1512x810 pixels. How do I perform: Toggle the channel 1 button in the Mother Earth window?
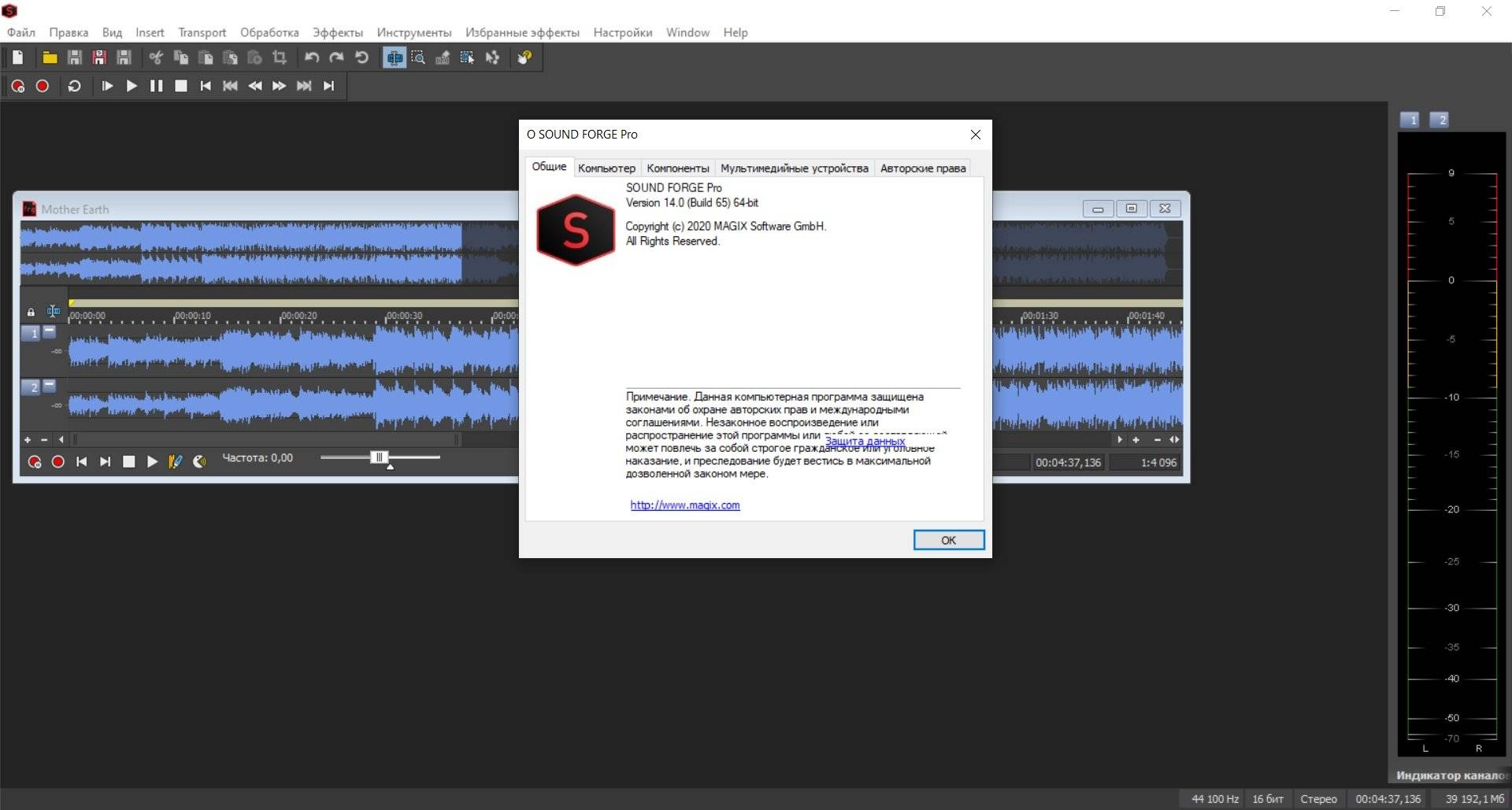click(x=31, y=334)
